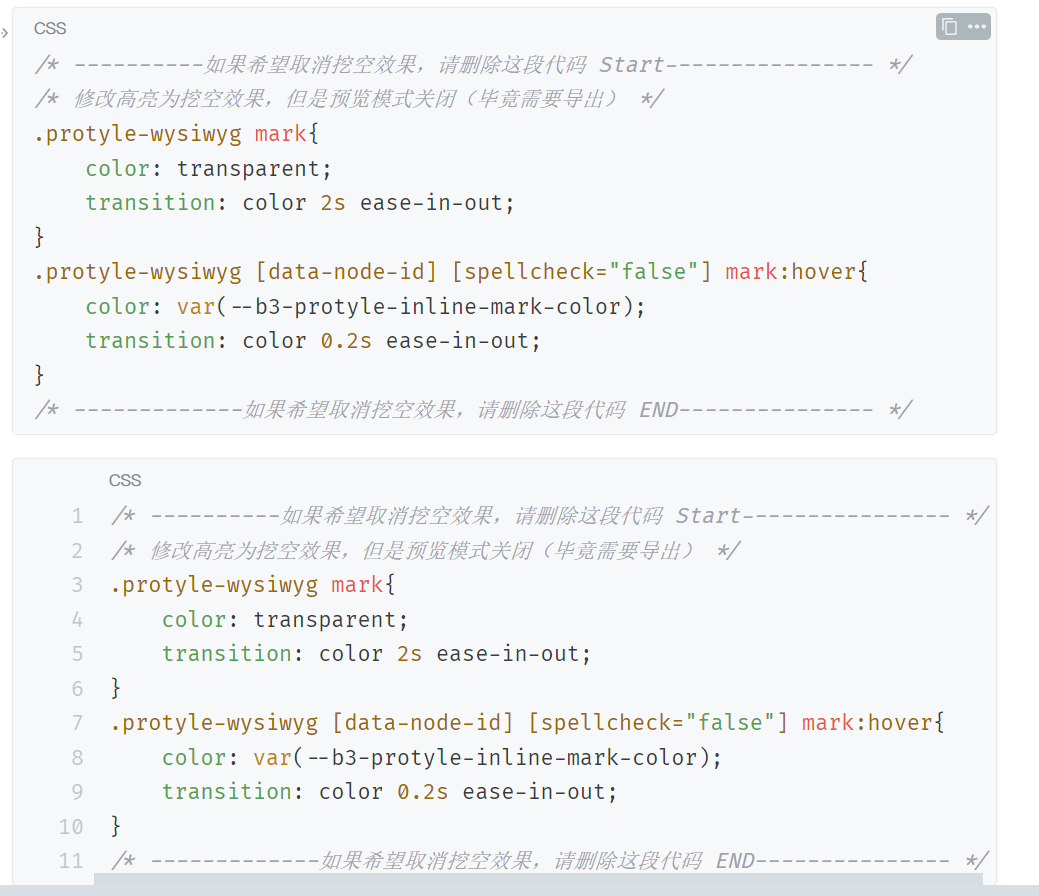Click the gutter chevron beside the code block
The height and width of the screenshot is (896, 1039).
point(5,32)
